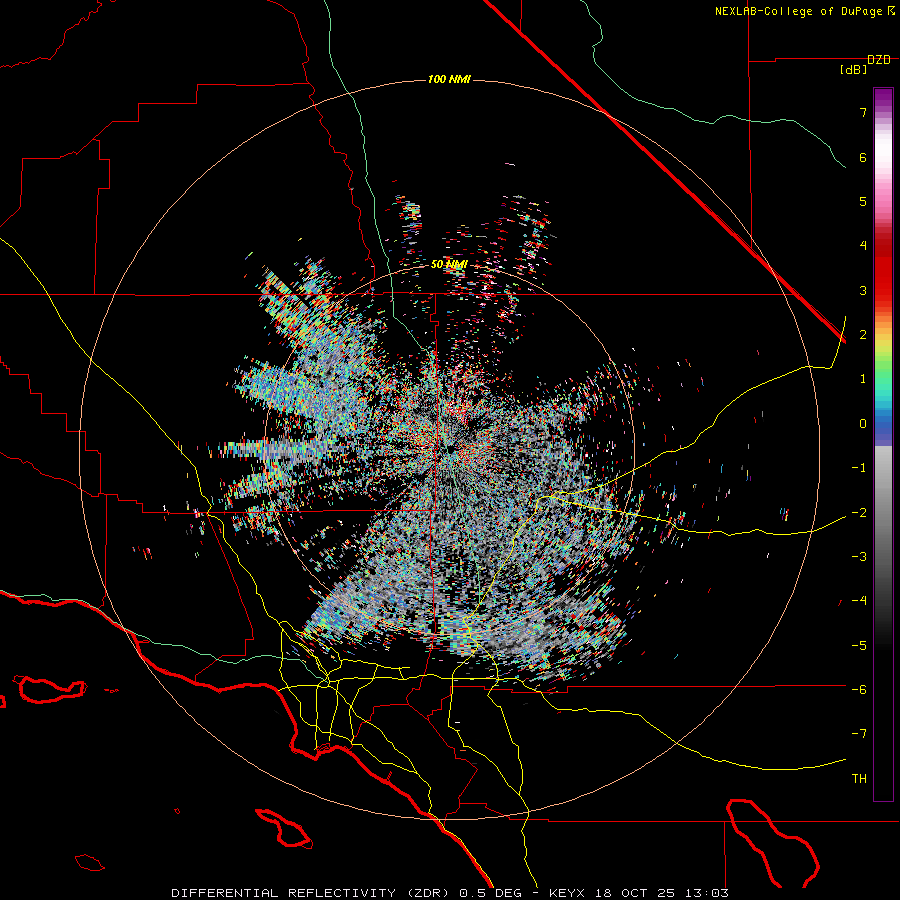This screenshot has height=900, width=900.
Task: Click the 7 value on the color scale
Action: point(863,112)
